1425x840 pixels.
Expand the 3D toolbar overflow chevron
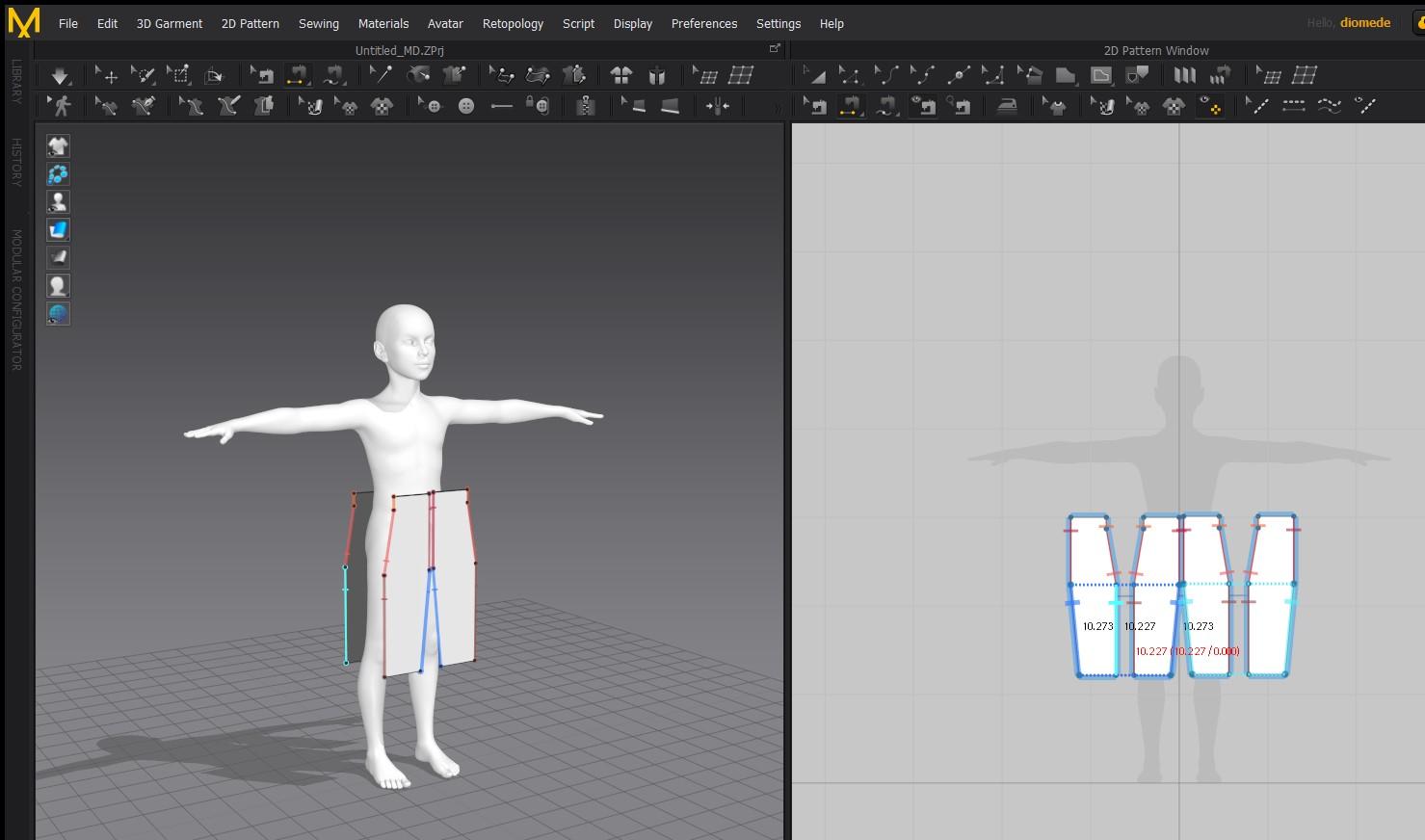(778, 108)
